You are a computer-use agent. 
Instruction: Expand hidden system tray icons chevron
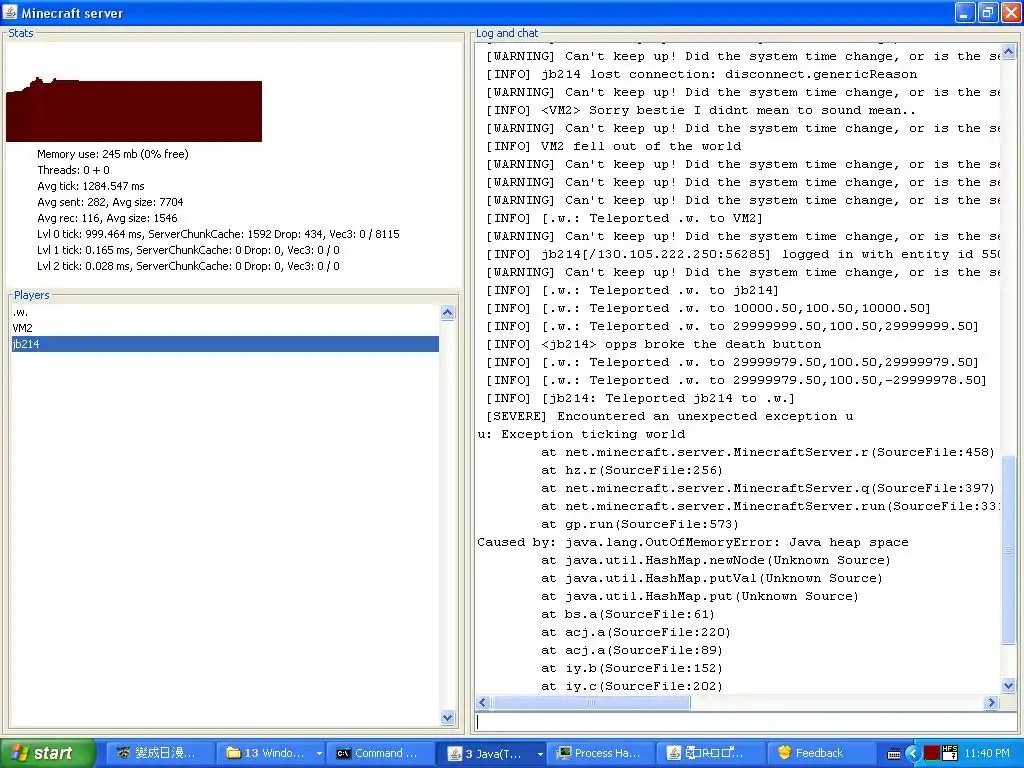coord(912,754)
